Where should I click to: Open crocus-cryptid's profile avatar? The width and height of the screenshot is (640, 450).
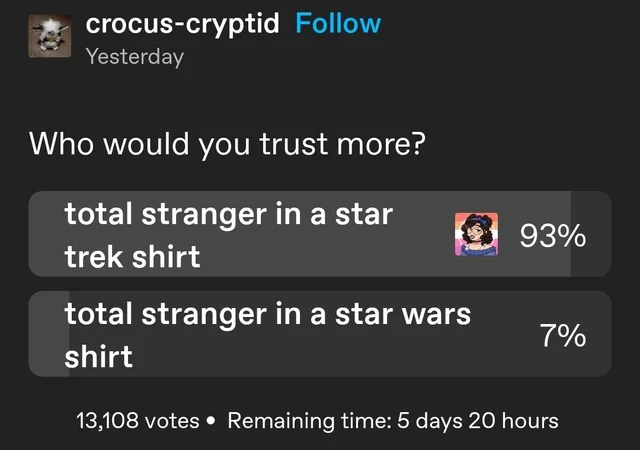(x=50, y=36)
